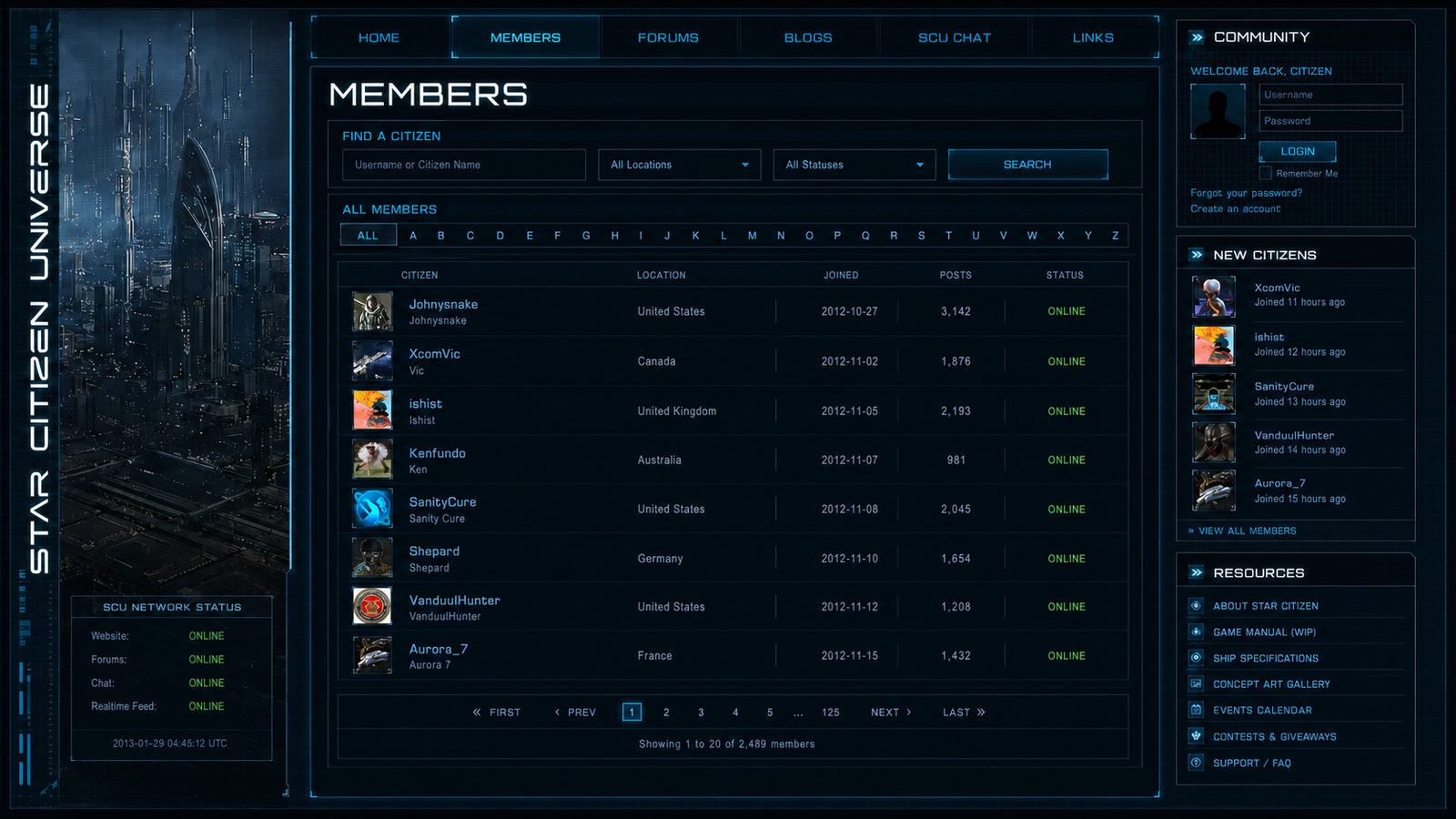
Task: Click the Concept Art Gallery icon
Action: pos(1196,683)
